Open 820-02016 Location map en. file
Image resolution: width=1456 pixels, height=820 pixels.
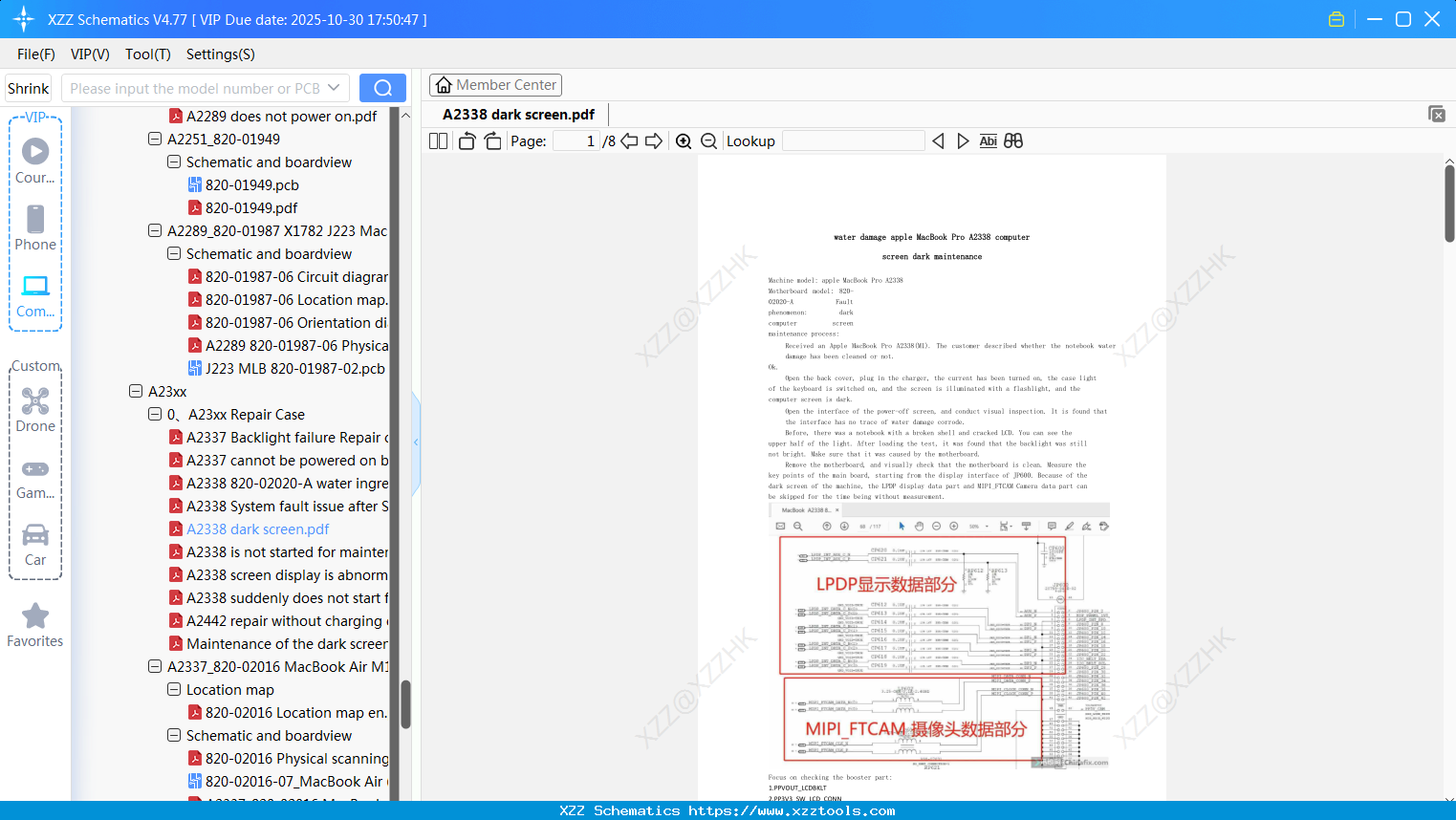[288, 713]
